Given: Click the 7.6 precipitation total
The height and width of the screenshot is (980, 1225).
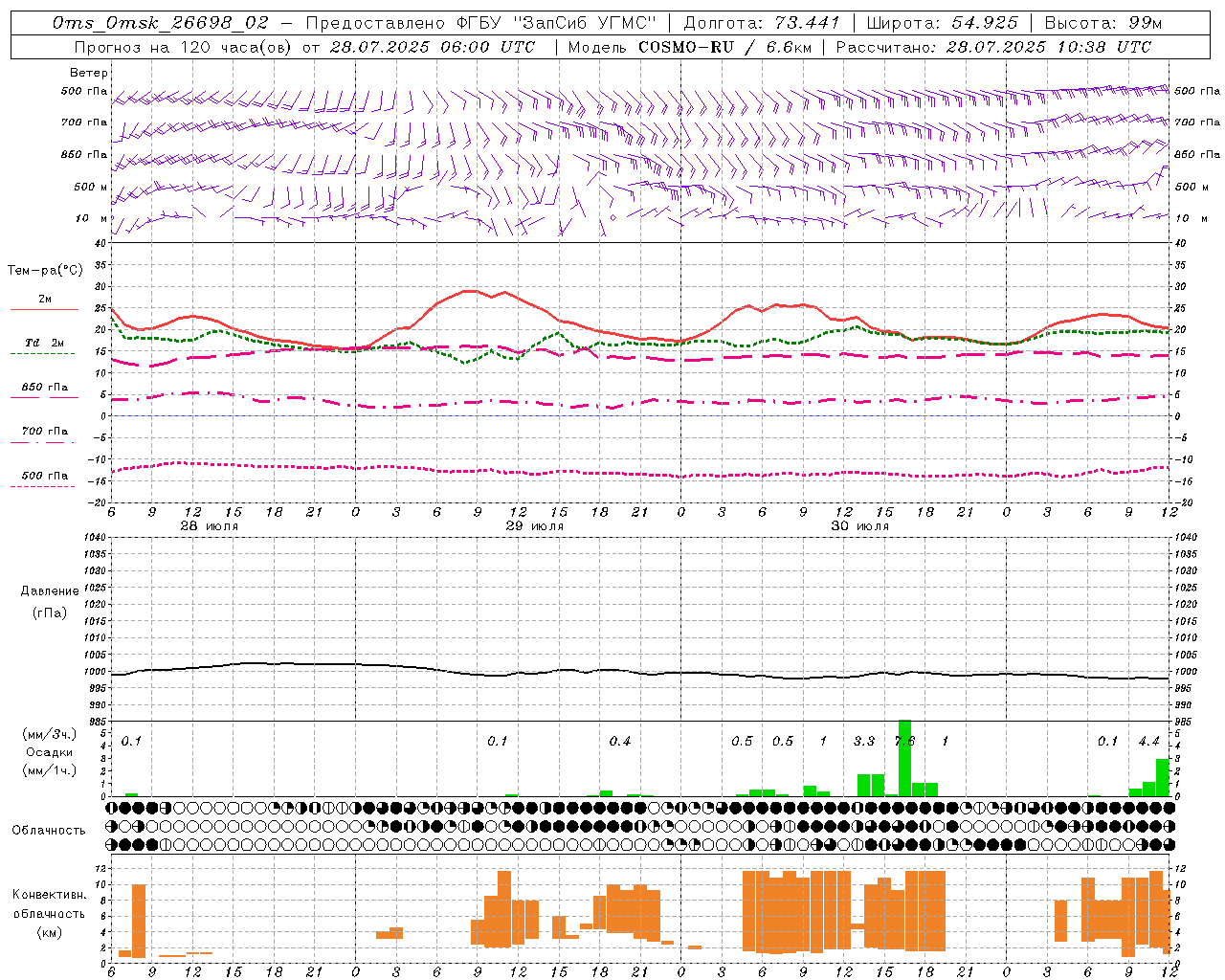Looking at the screenshot, I should point(904,741).
